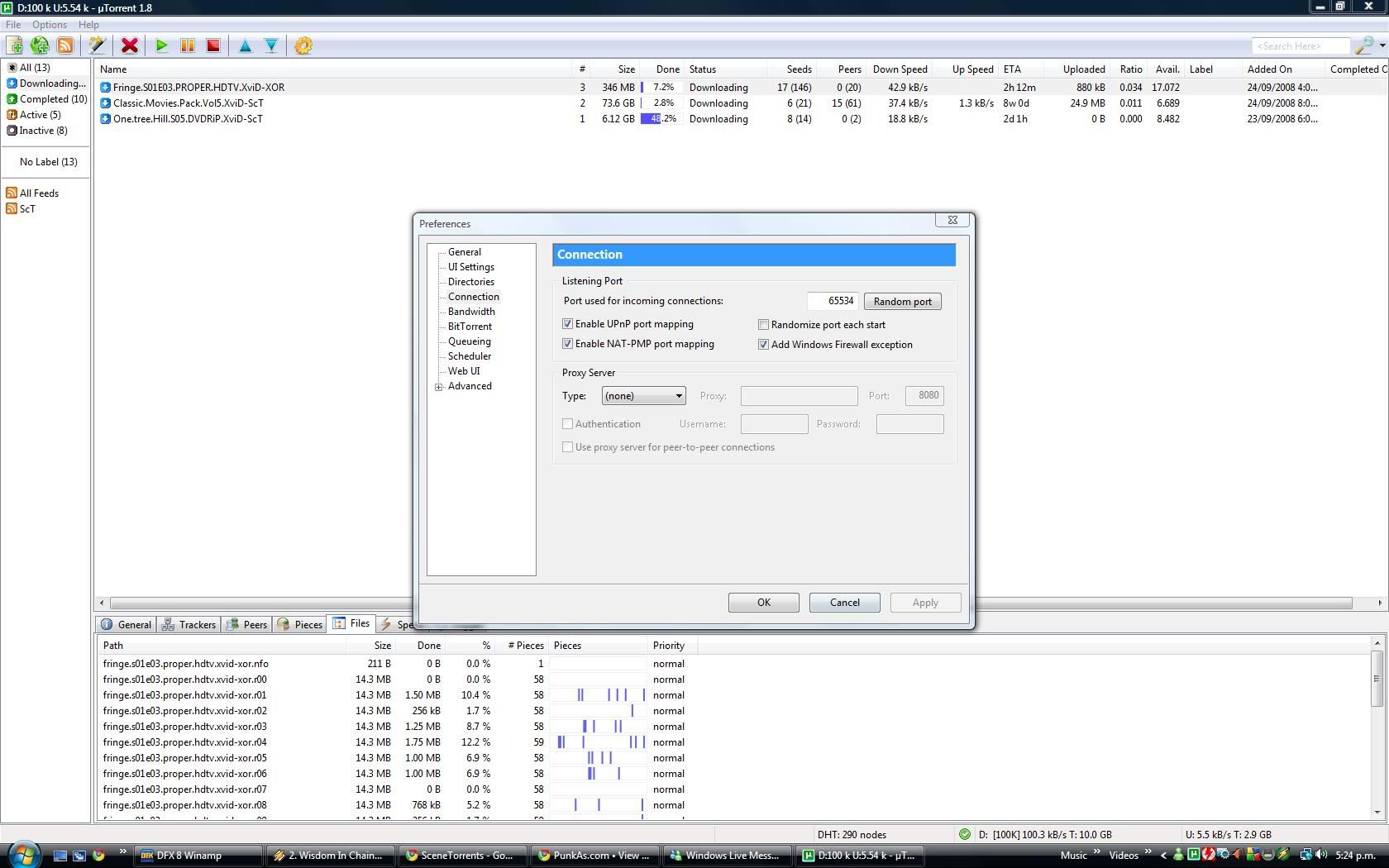The width and height of the screenshot is (1389, 868).
Task: Switch to the General info tab
Action: pos(126,625)
